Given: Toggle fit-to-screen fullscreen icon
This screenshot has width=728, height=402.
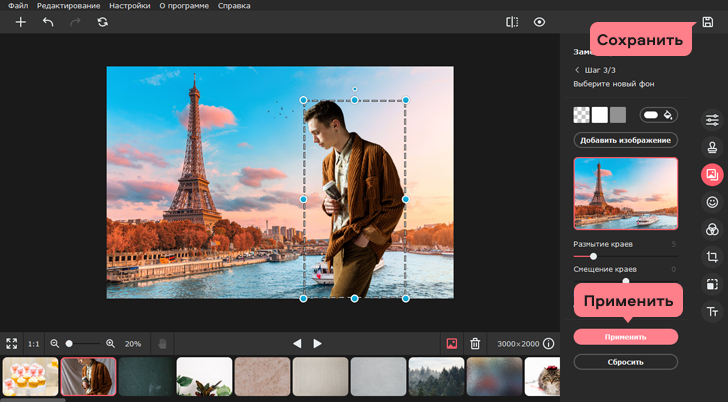Looking at the screenshot, I should click(12, 343).
